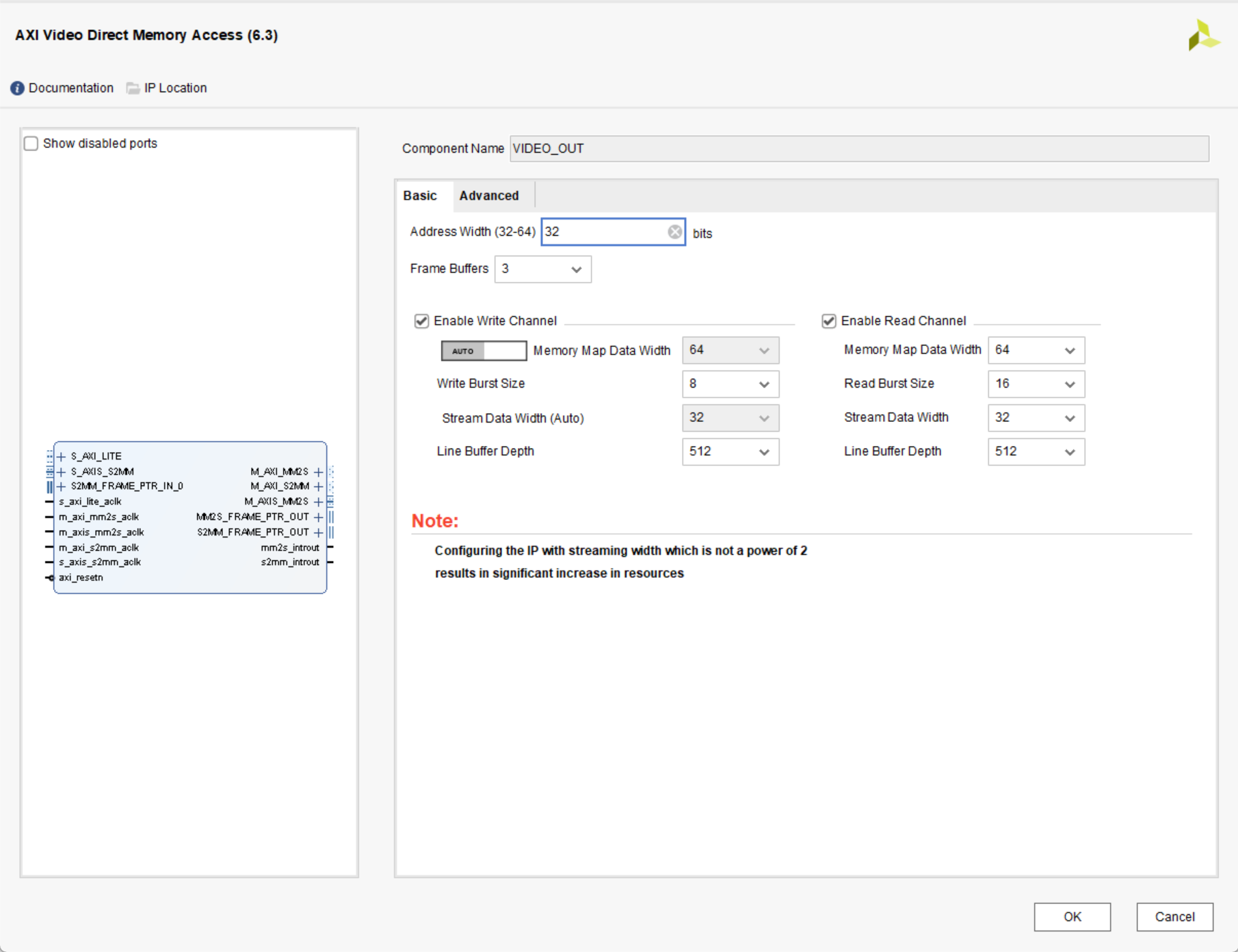Expand the S_AXIS_S2MM port plus icon
Image resolution: width=1238 pixels, height=952 pixels.
tap(62, 472)
